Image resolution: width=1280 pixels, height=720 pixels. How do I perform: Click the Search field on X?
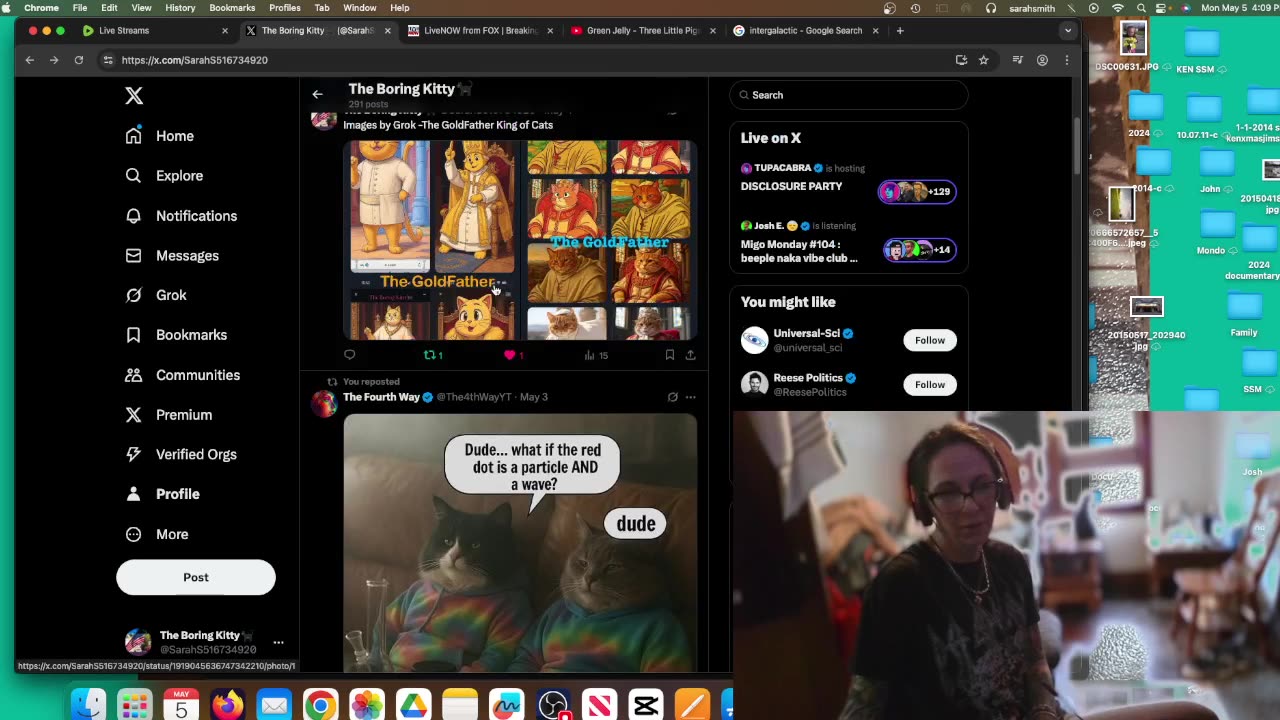[849, 95]
